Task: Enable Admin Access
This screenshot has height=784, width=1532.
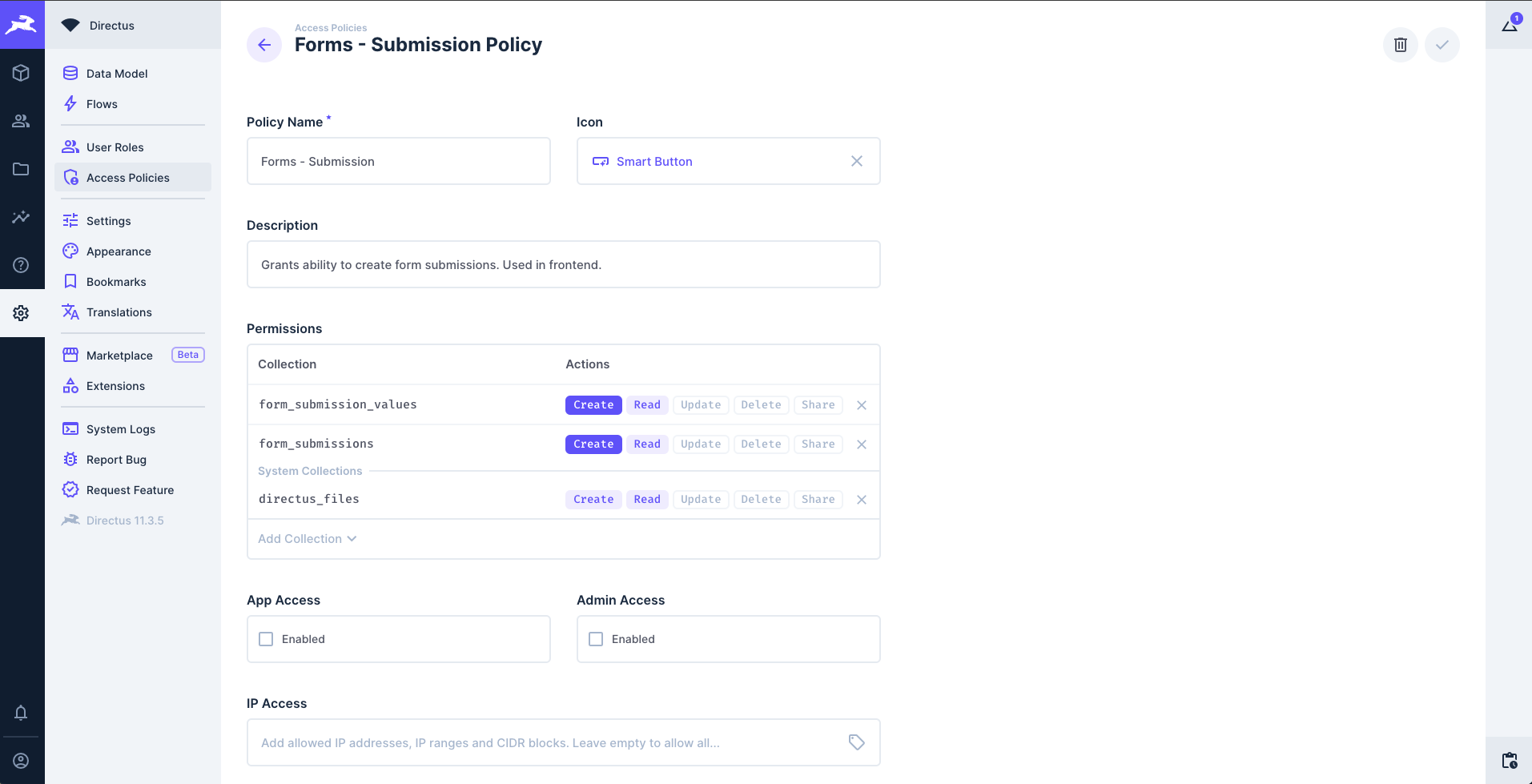Action: (595, 638)
